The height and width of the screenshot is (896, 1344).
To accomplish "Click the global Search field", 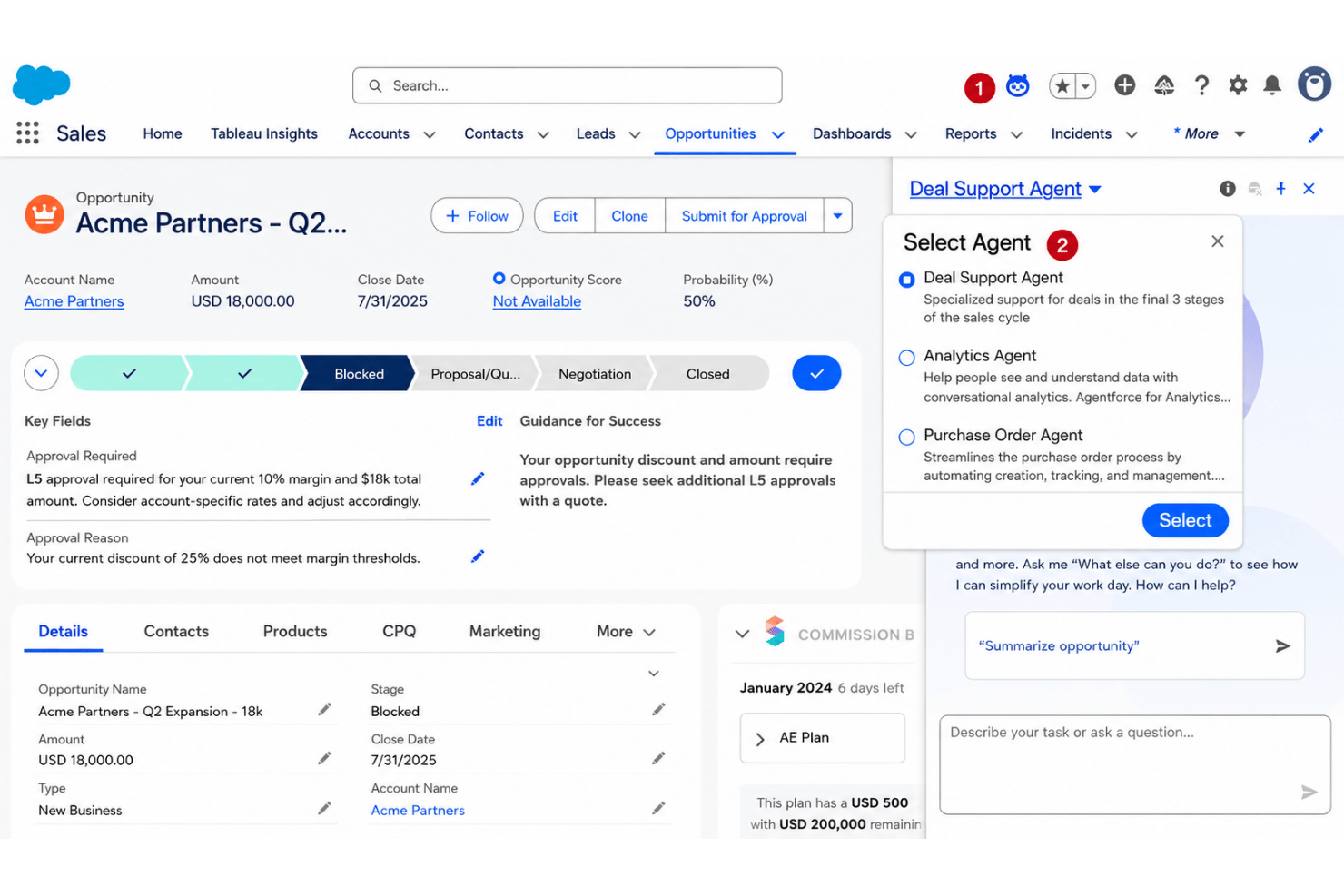I will [568, 85].
